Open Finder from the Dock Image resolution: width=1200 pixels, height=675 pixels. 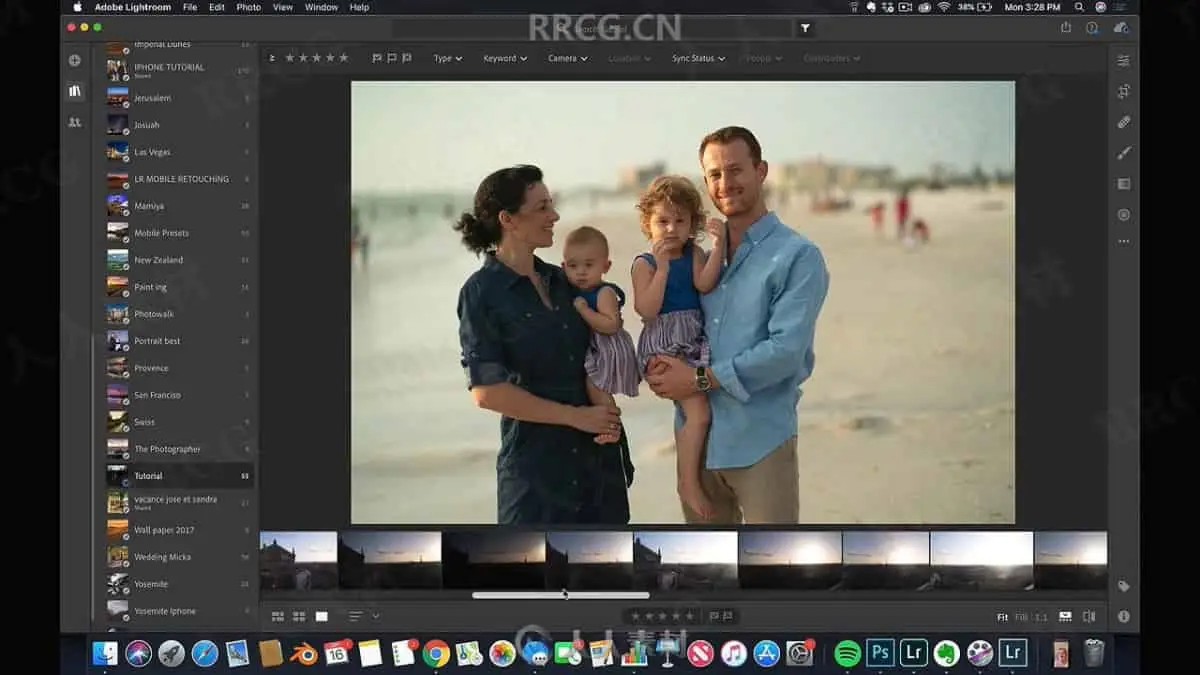click(105, 653)
